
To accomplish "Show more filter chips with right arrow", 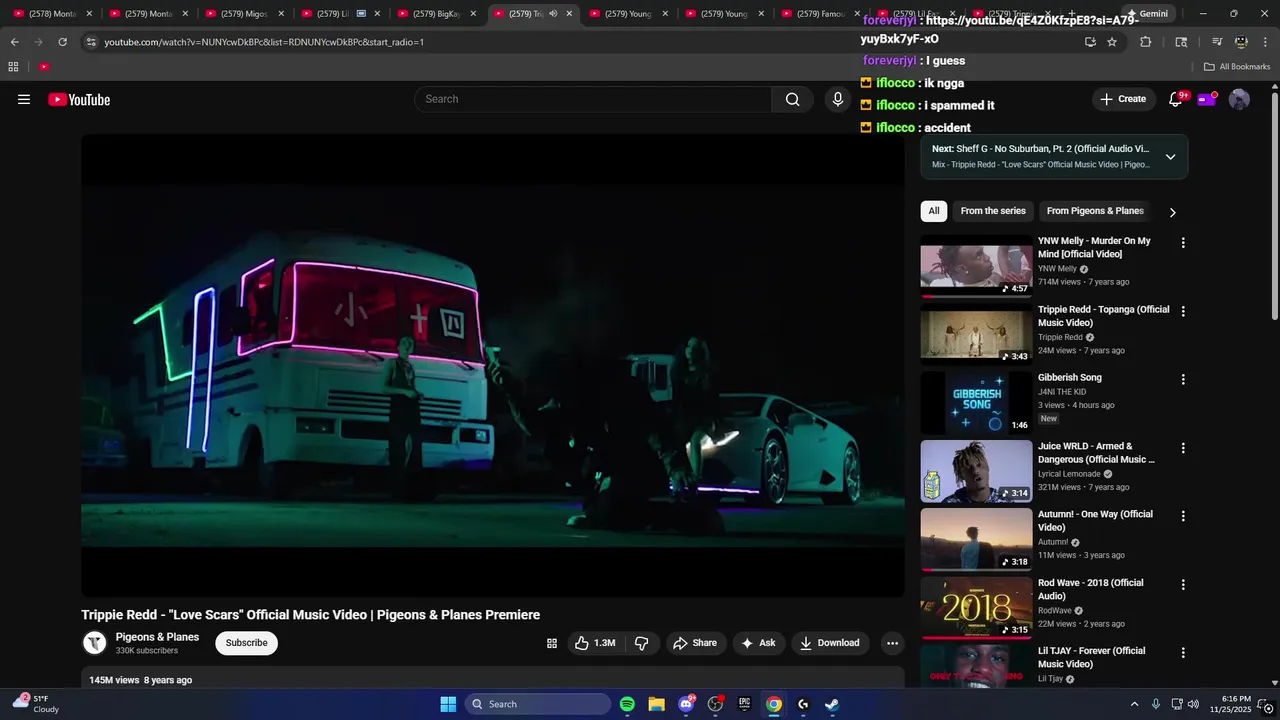I will coord(1172,212).
